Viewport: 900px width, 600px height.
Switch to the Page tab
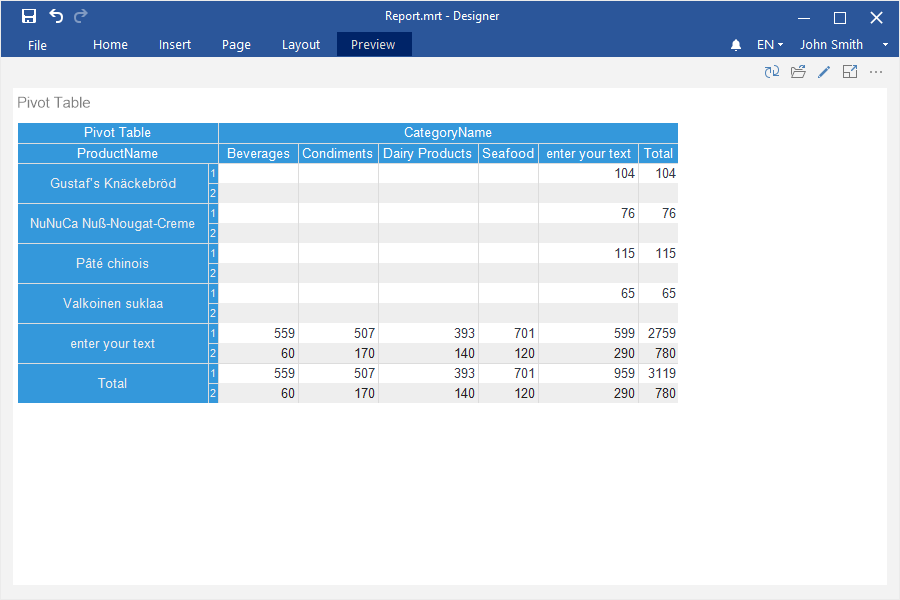[236, 45]
